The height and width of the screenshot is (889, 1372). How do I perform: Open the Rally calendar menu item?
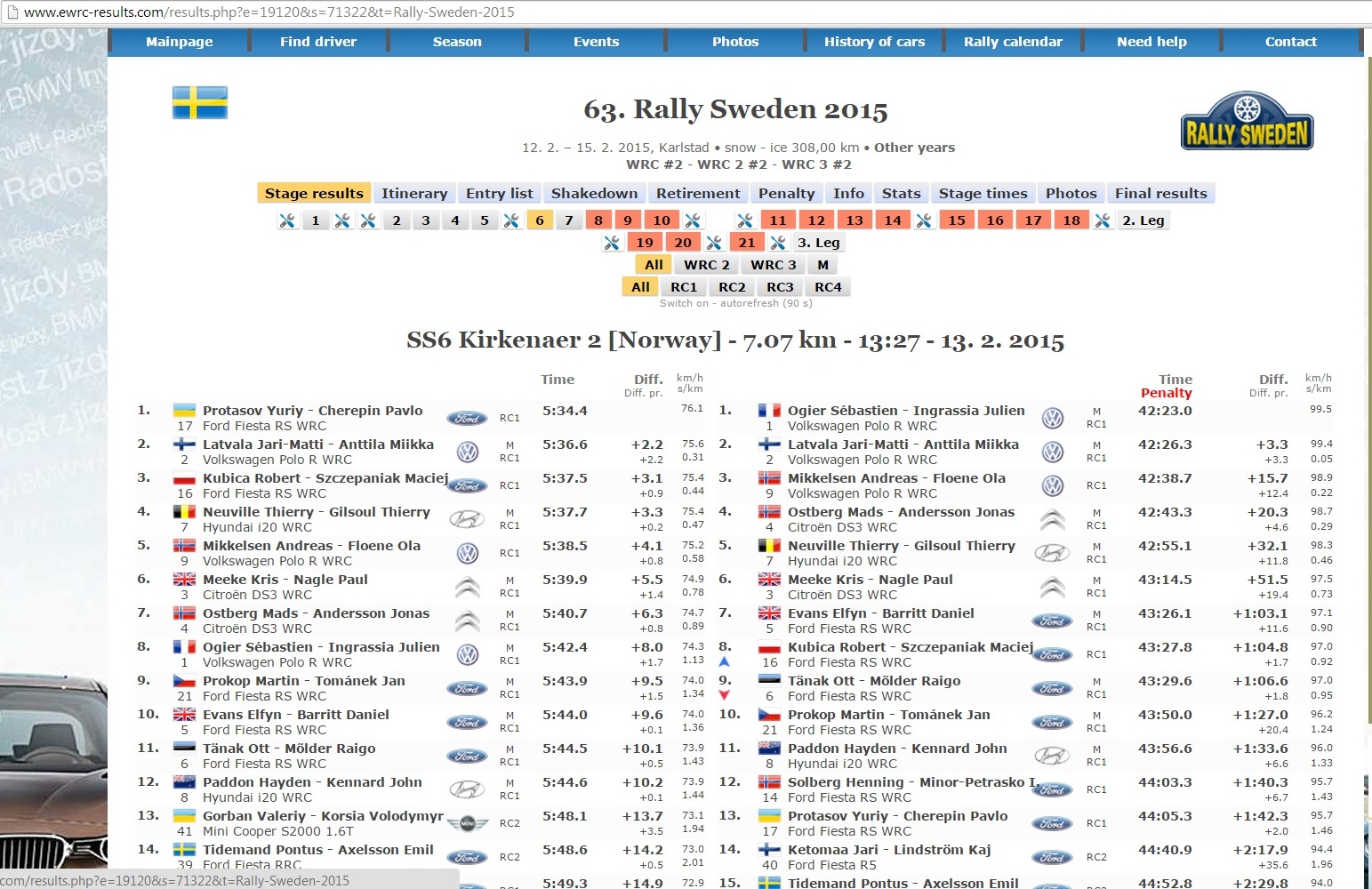1013,42
